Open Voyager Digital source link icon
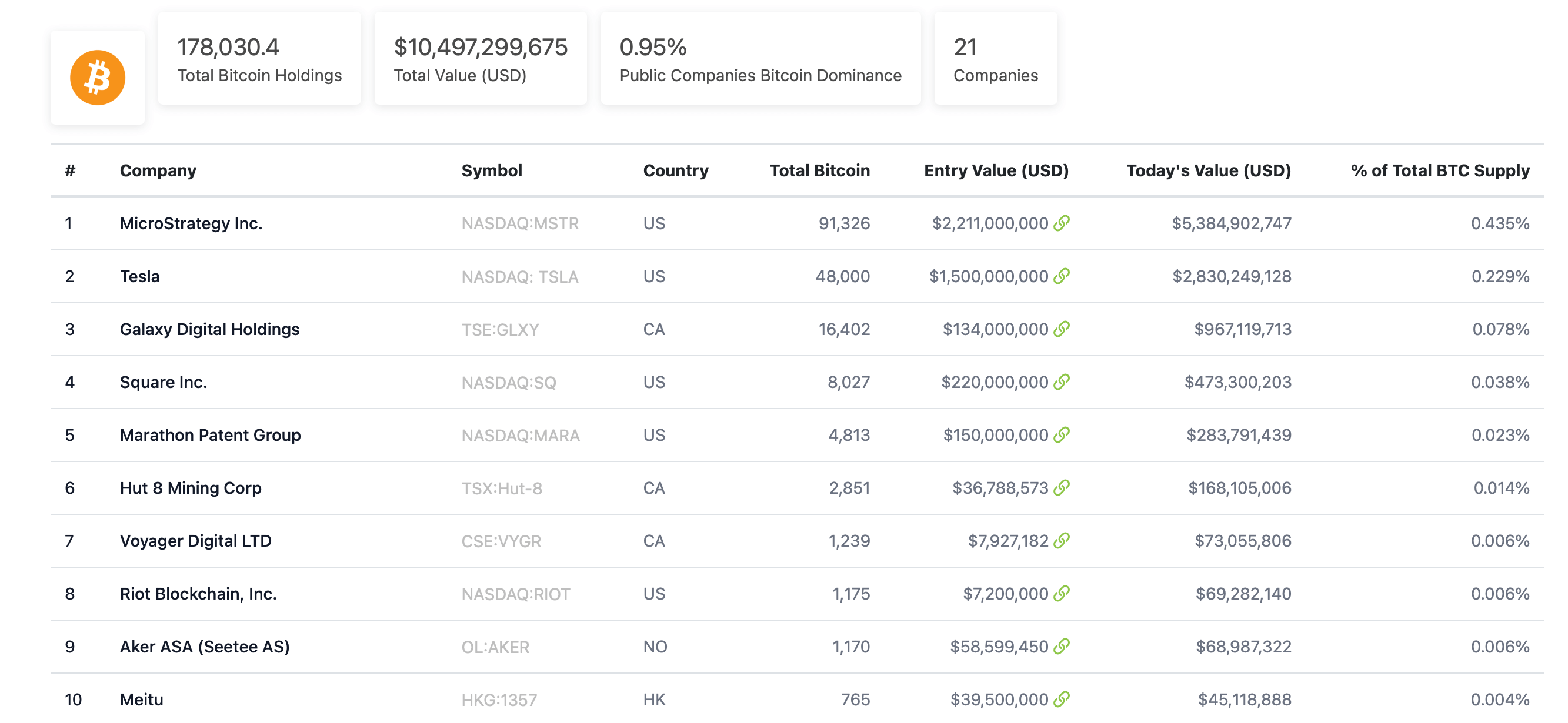 tap(1061, 541)
